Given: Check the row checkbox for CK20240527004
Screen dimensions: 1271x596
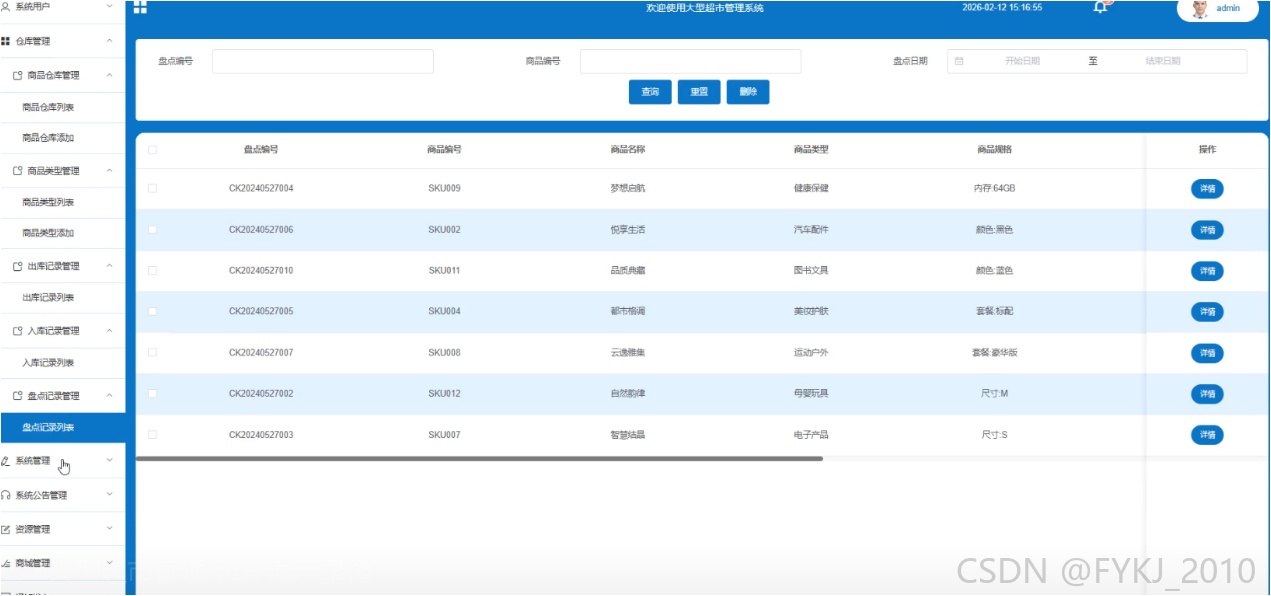Looking at the screenshot, I should 152,188.
